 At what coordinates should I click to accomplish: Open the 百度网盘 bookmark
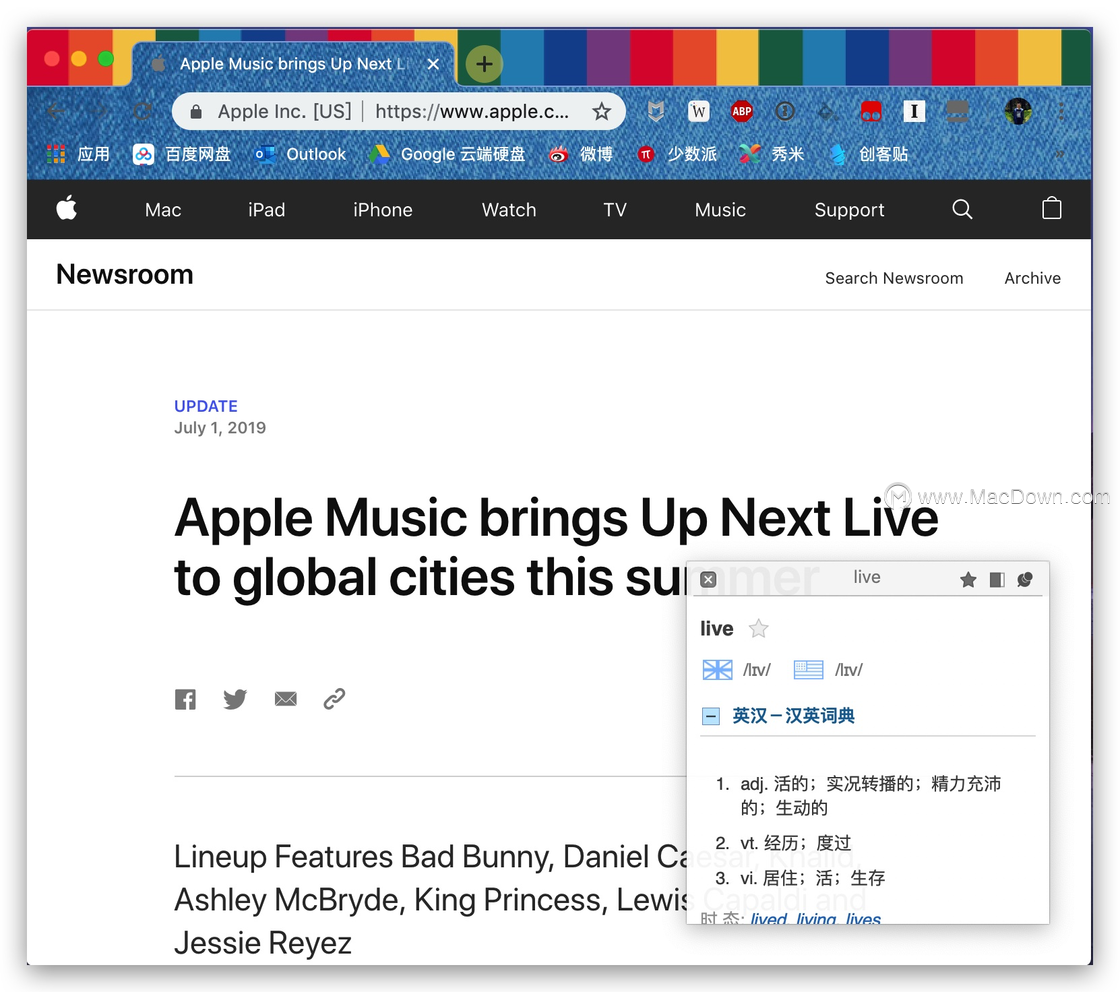(x=182, y=154)
